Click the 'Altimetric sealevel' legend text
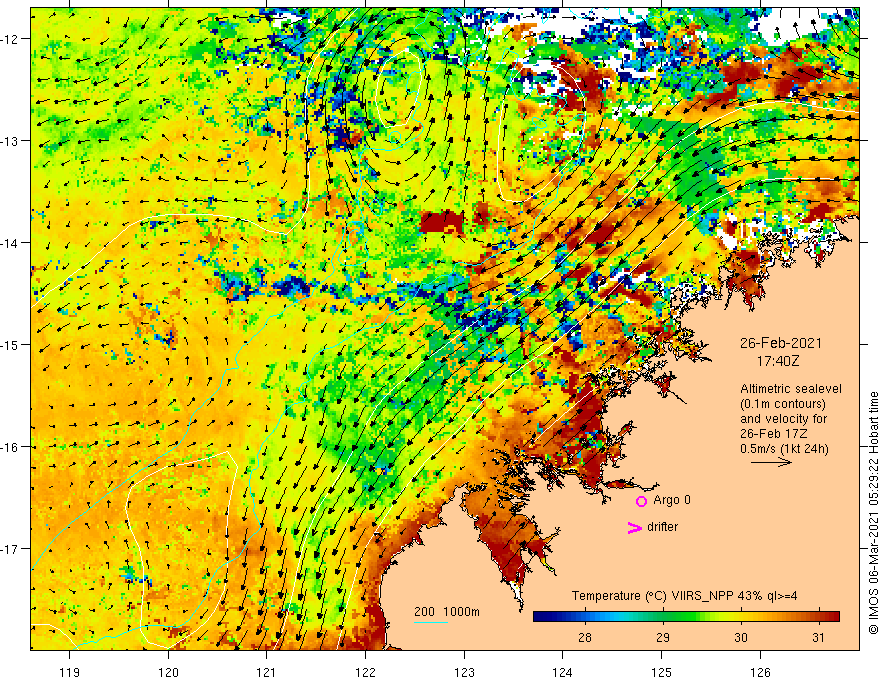The width and height of the screenshot is (880, 680). (791, 389)
